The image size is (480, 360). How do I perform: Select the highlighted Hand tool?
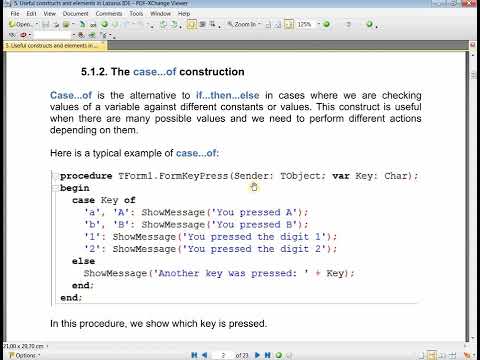point(192,24)
